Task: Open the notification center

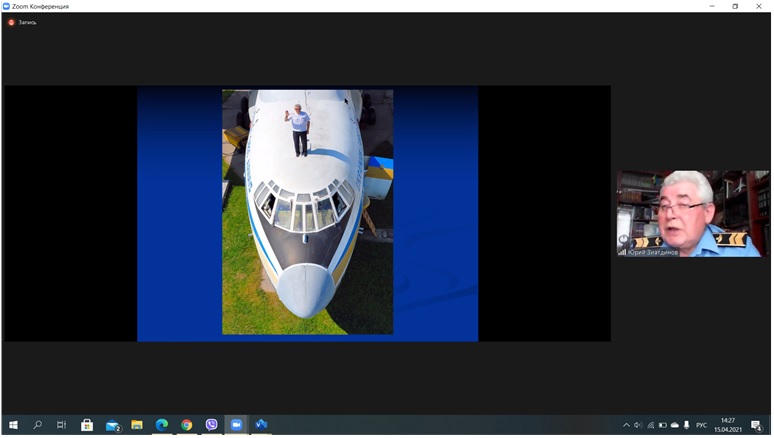Action: pos(757,425)
